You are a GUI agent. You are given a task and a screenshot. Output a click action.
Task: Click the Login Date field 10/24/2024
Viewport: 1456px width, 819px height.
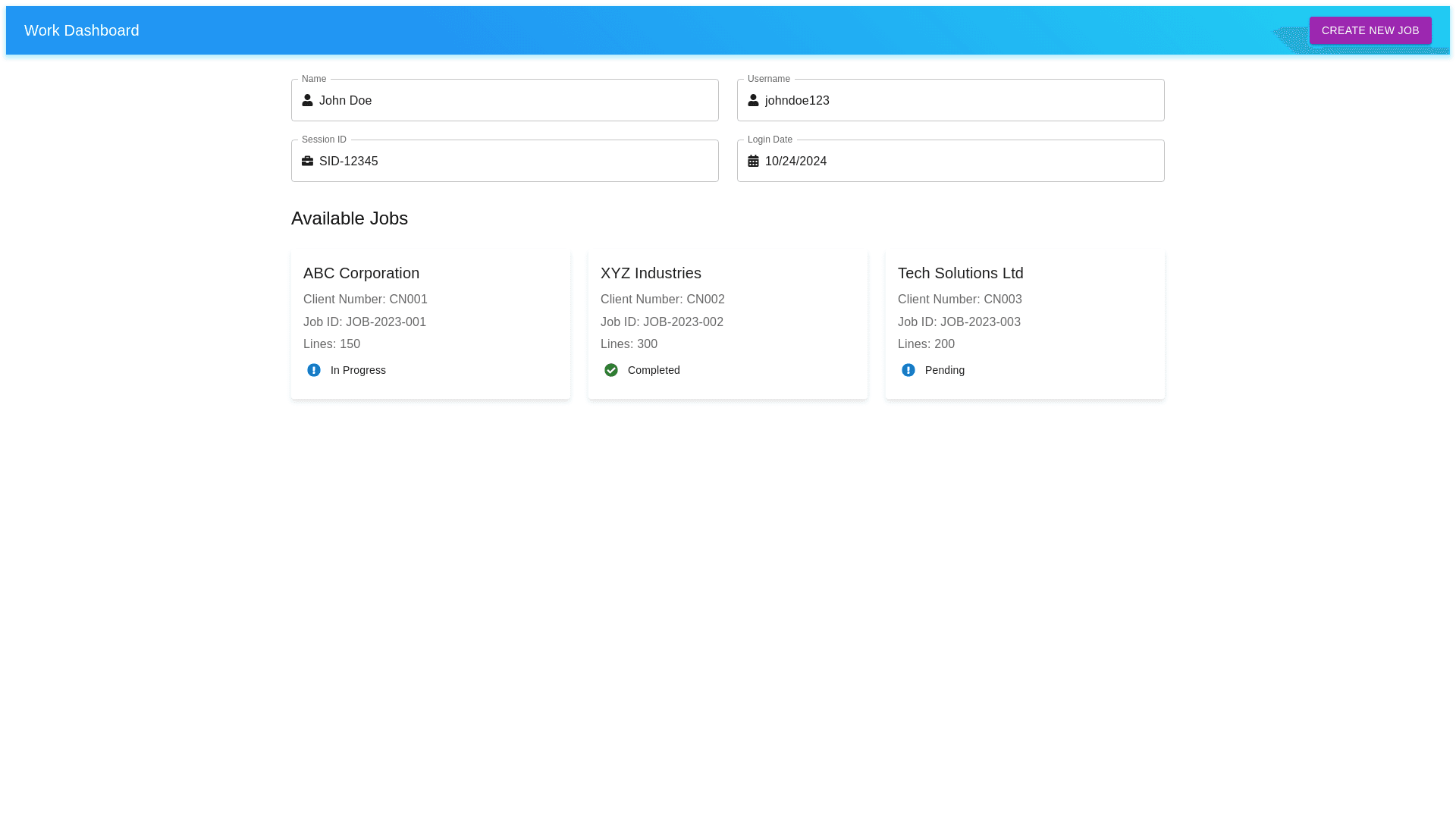962,162
